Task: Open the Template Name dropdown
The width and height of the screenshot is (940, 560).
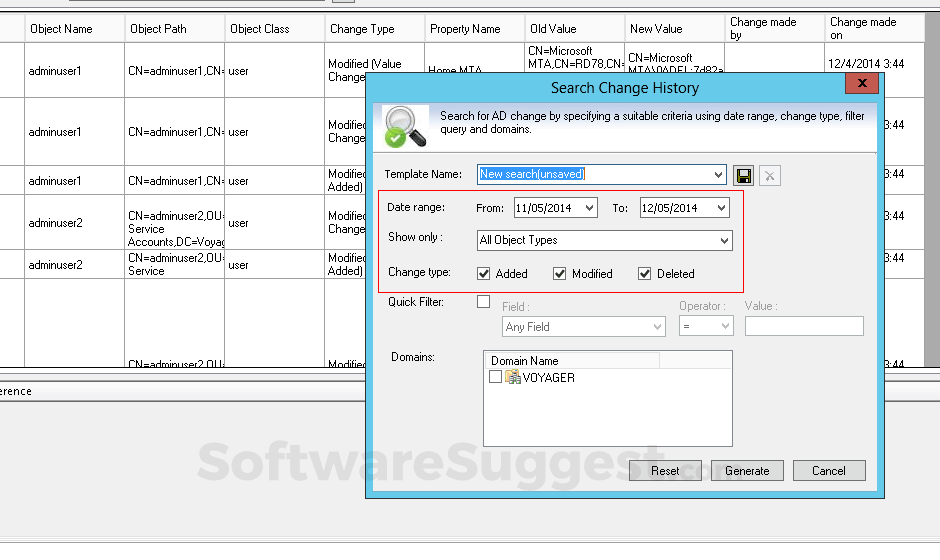Action: point(718,174)
